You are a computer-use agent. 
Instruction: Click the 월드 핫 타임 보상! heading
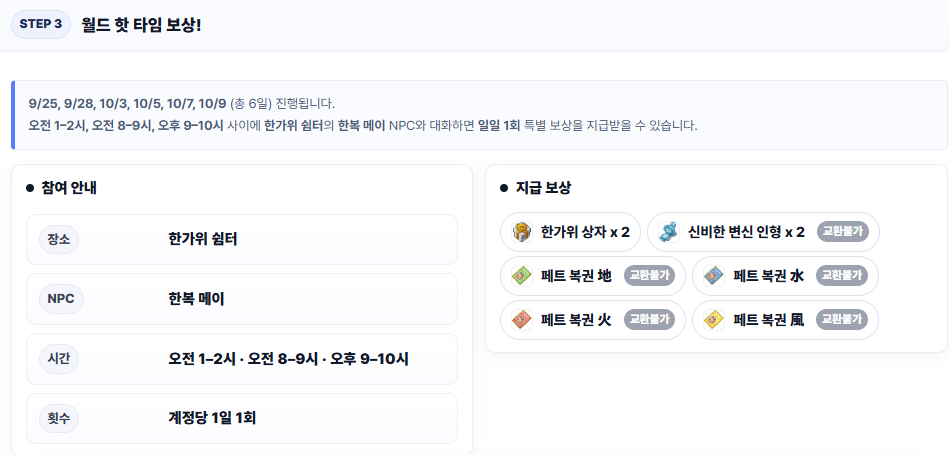(141, 23)
